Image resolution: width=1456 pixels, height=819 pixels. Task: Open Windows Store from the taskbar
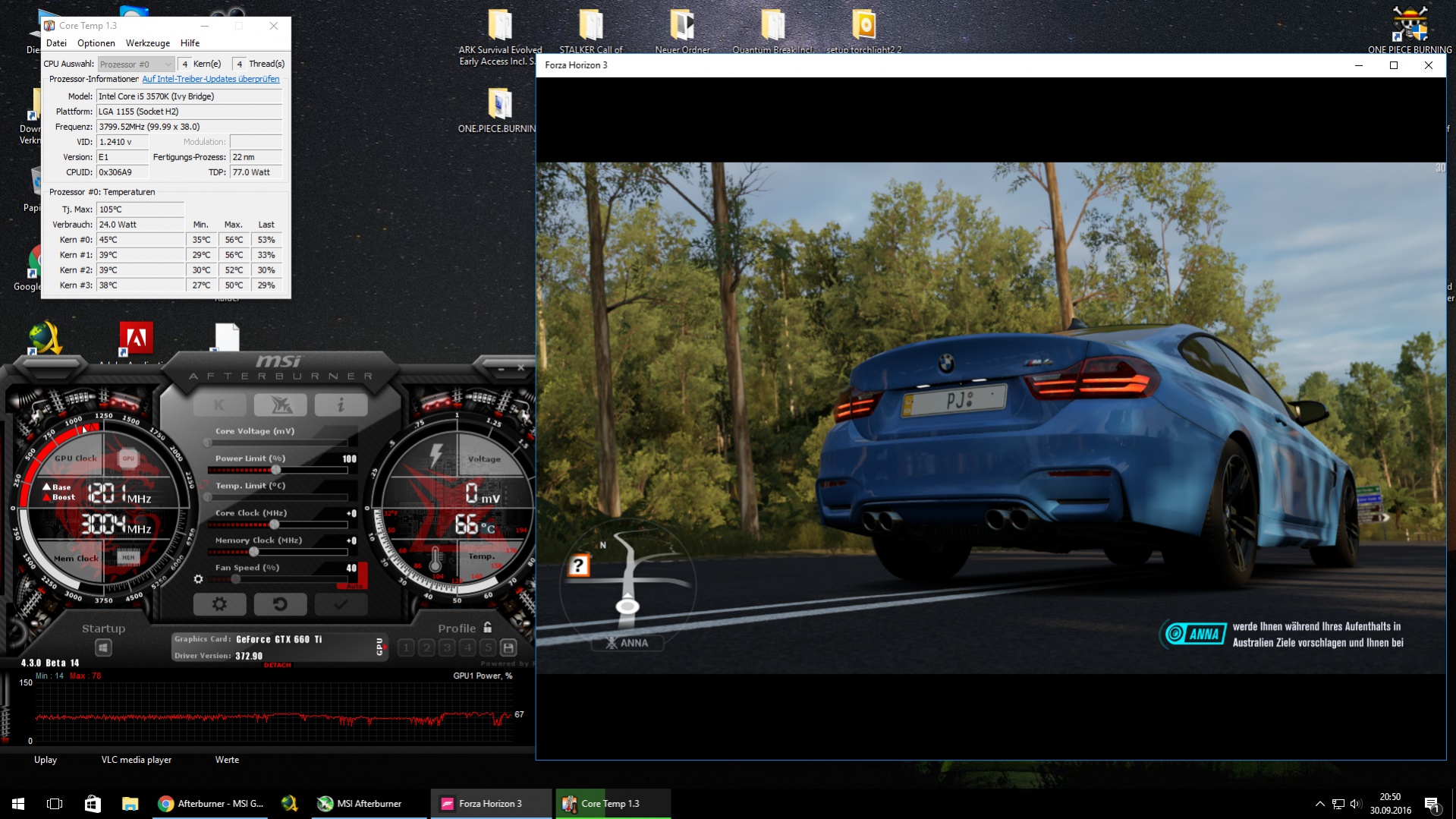93,803
